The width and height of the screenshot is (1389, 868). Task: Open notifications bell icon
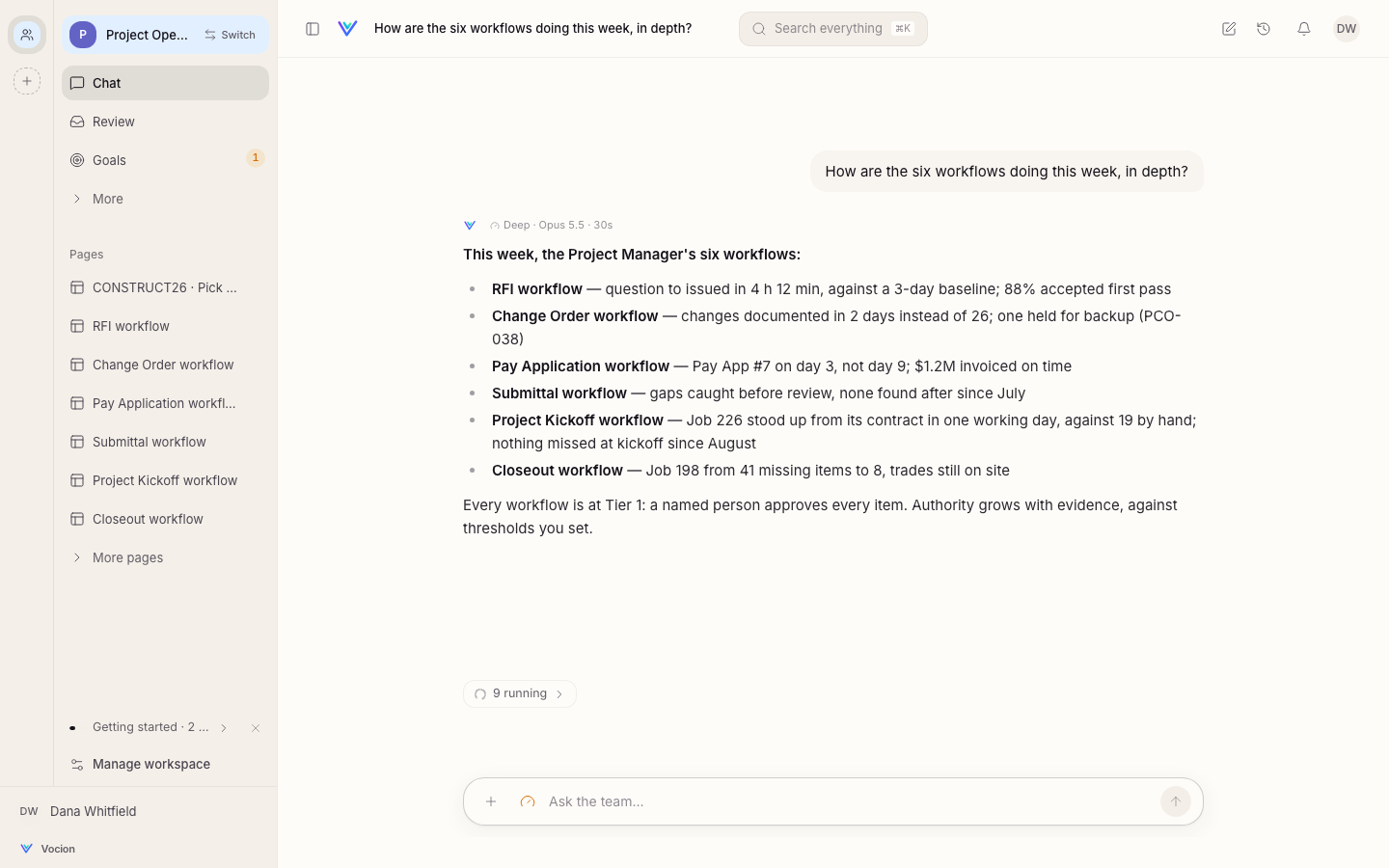tap(1304, 29)
